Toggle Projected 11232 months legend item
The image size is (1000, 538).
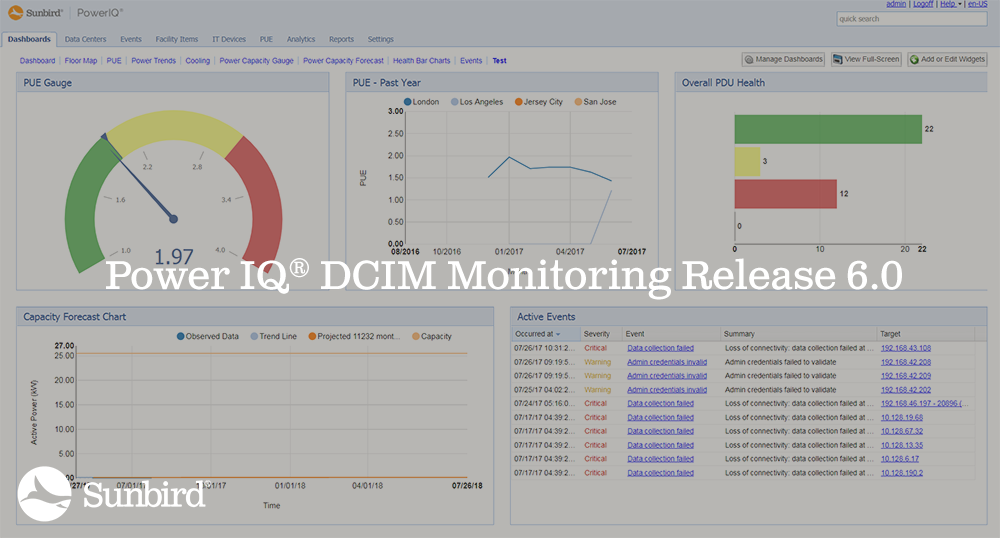click(354, 337)
